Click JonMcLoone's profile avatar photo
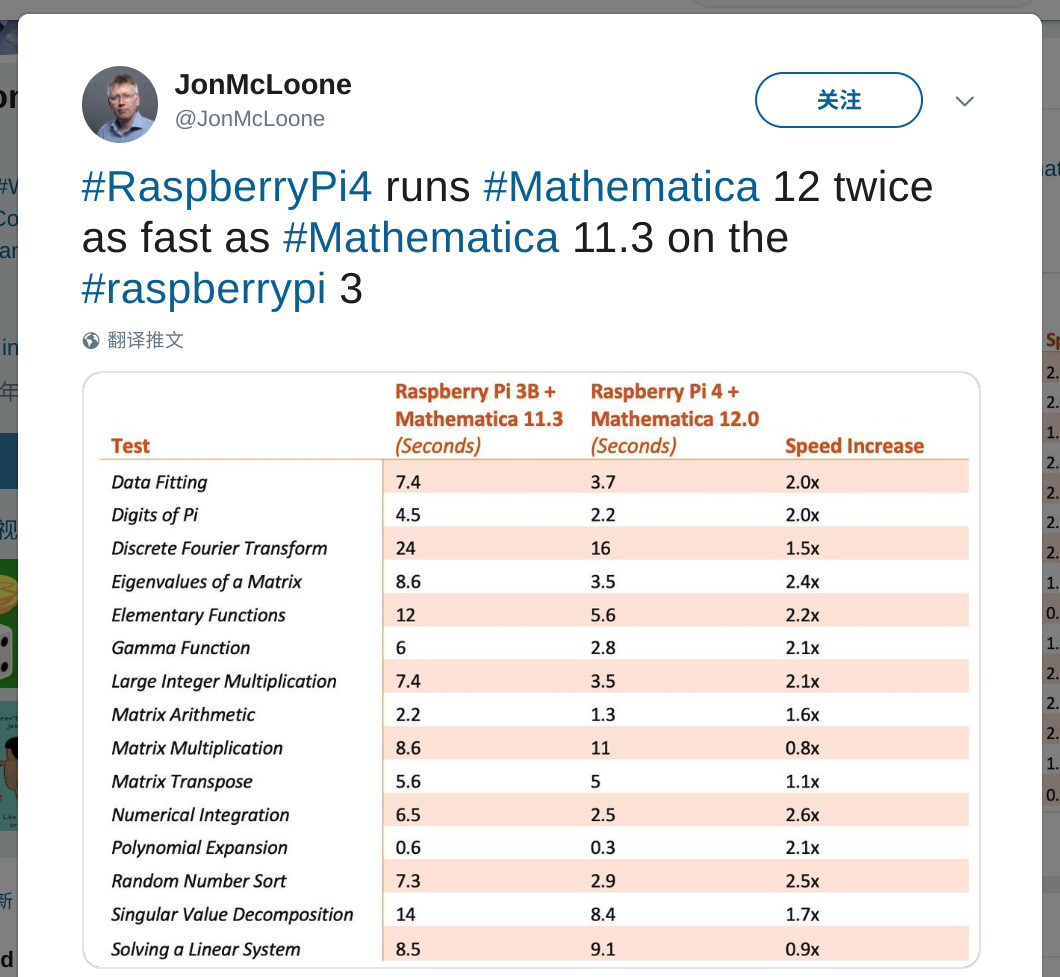Image resolution: width=1060 pixels, height=977 pixels. coord(119,104)
